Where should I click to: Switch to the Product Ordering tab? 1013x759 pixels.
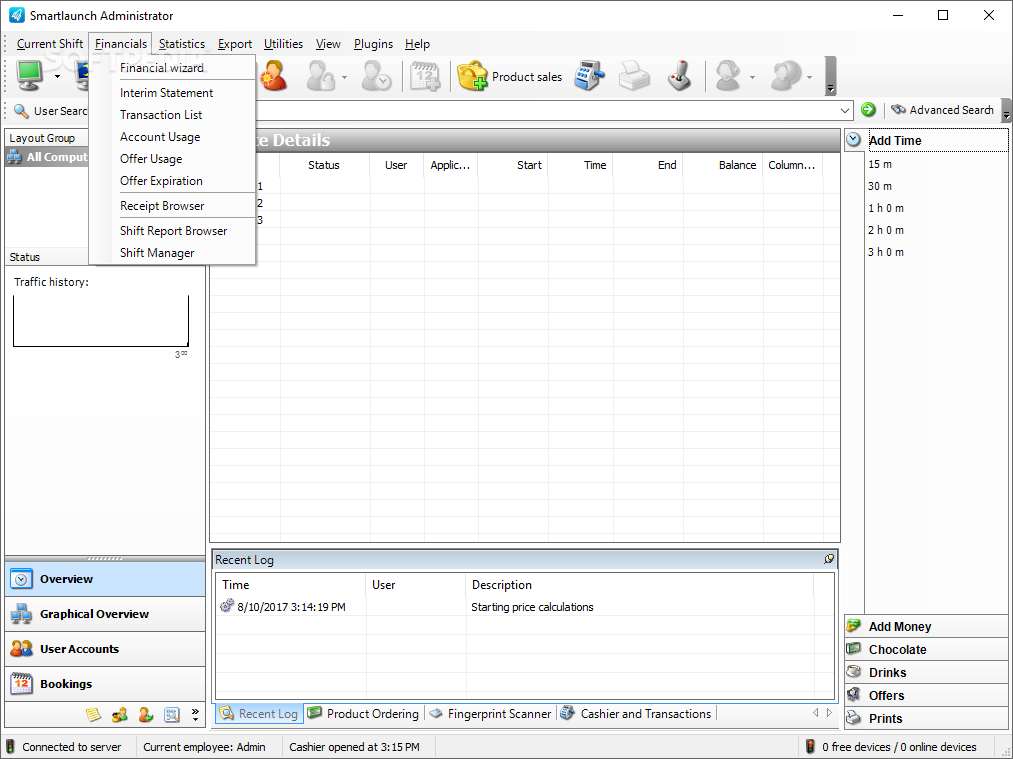[363, 714]
